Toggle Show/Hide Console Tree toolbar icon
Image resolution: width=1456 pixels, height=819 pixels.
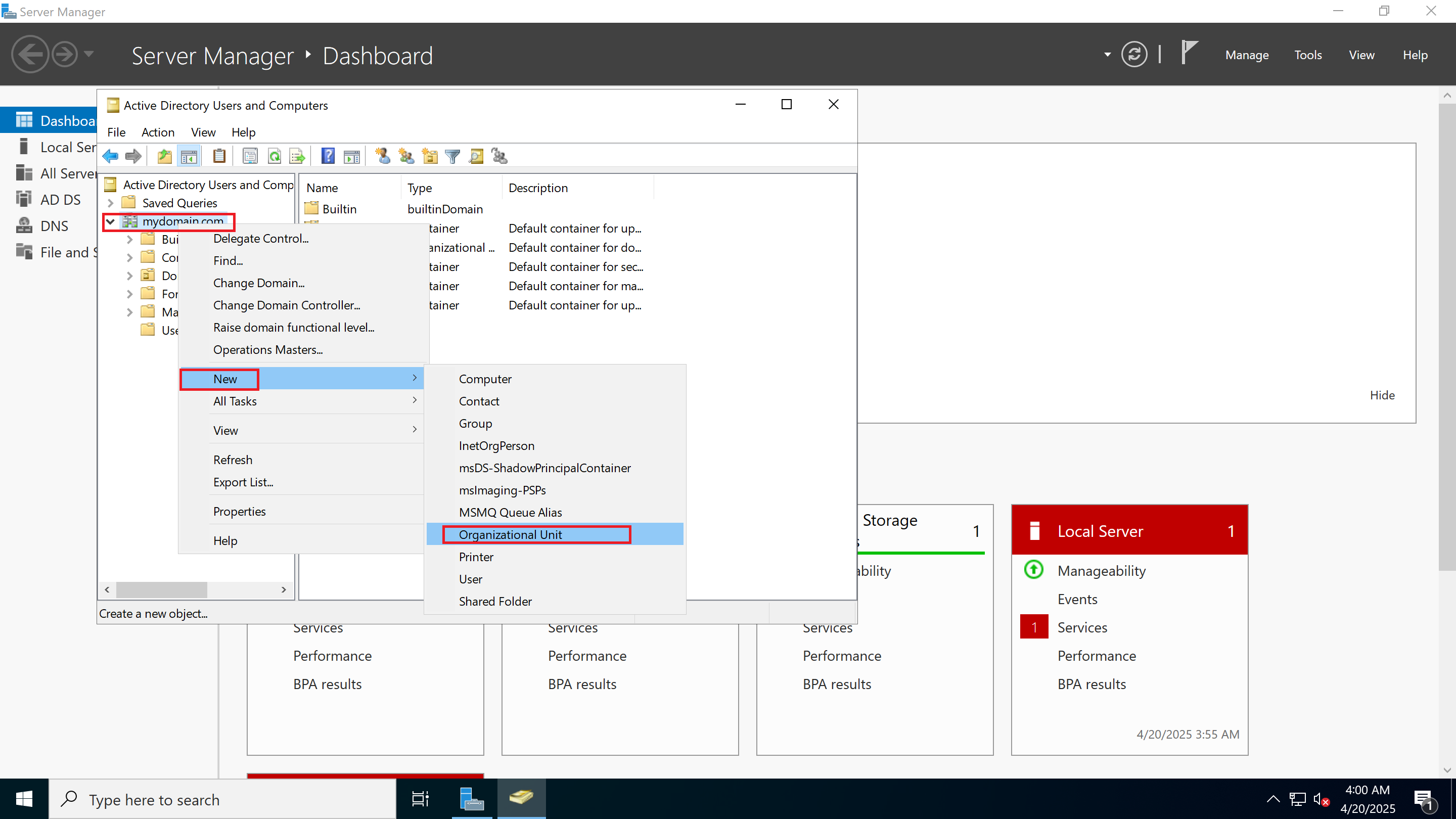[x=189, y=156]
